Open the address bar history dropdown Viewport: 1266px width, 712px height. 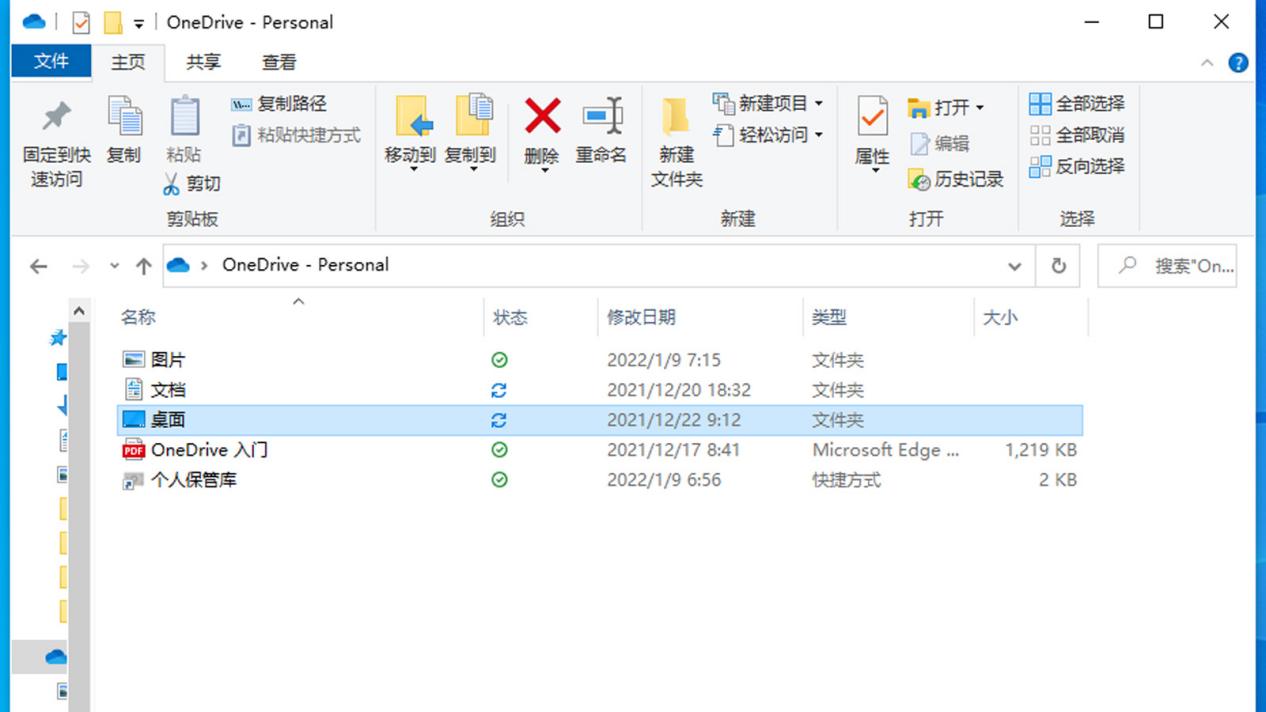(x=1014, y=265)
